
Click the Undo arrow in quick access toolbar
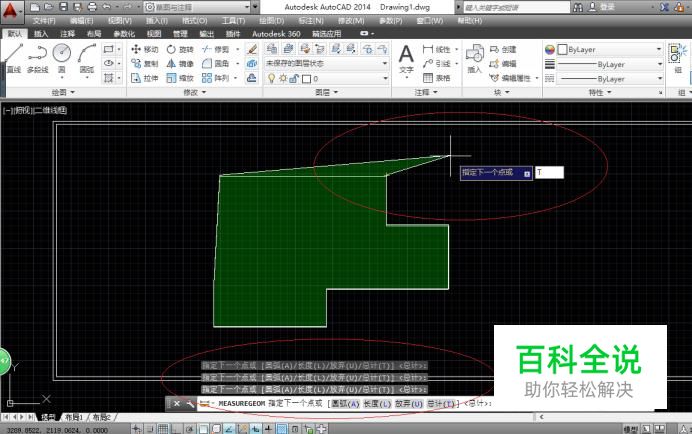(x=106, y=7)
